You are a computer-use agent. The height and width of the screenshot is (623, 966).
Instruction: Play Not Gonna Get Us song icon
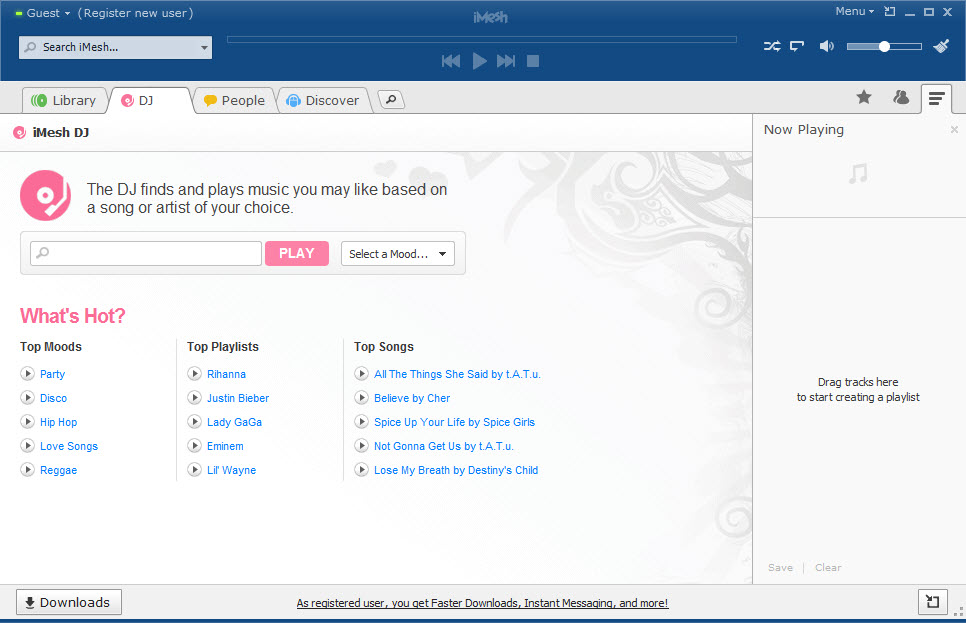tap(361, 446)
